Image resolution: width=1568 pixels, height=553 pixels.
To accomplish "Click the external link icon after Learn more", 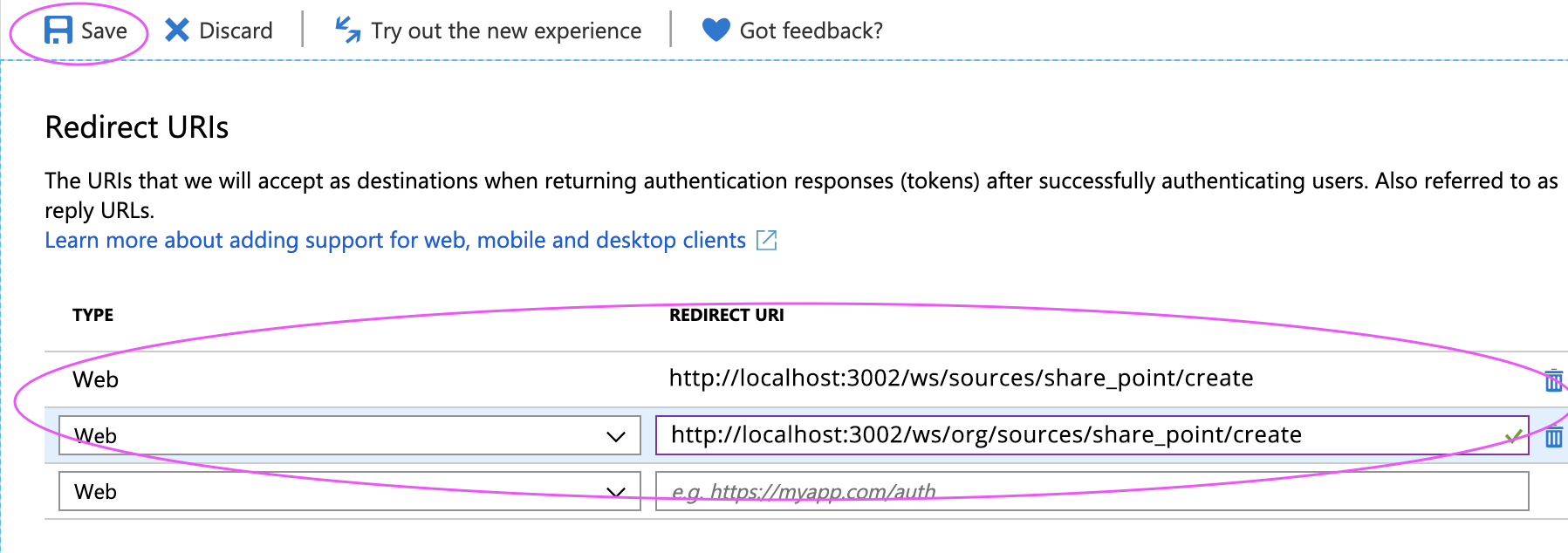I will tap(766, 241).
